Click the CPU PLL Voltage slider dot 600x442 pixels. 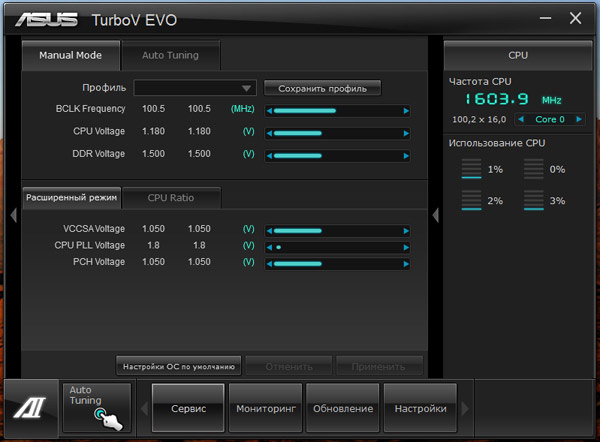pos(279,248)
